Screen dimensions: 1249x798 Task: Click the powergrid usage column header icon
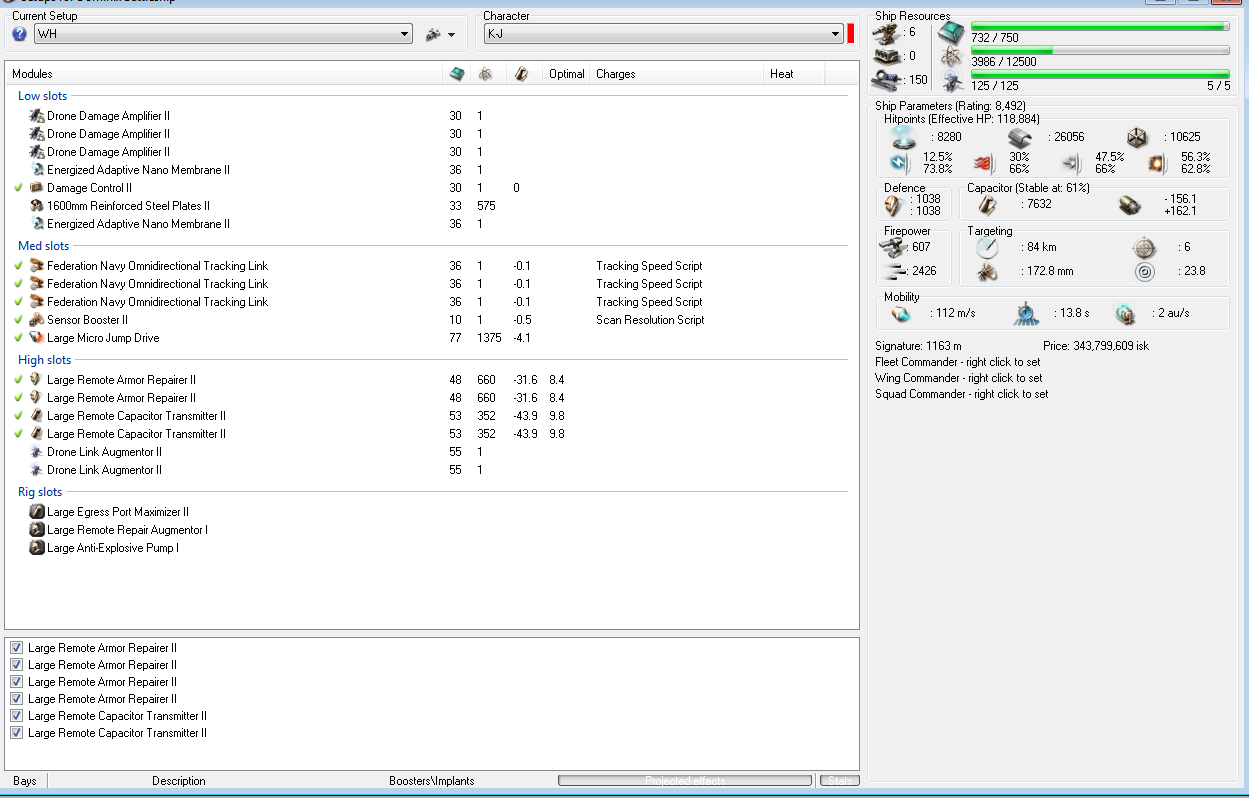click(x=485, y=74)
